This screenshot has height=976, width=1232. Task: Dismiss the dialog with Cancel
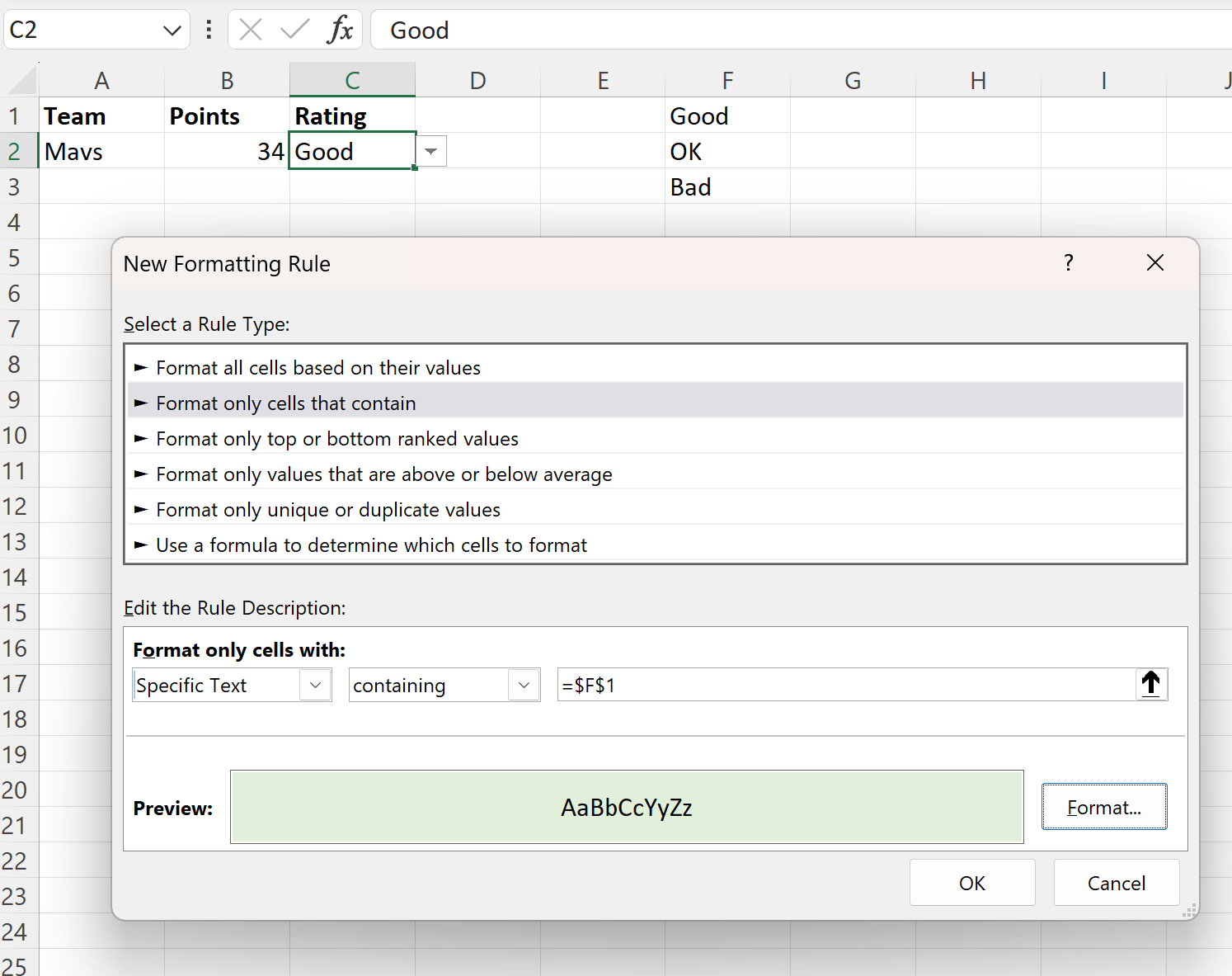(x=1117, y=882)
